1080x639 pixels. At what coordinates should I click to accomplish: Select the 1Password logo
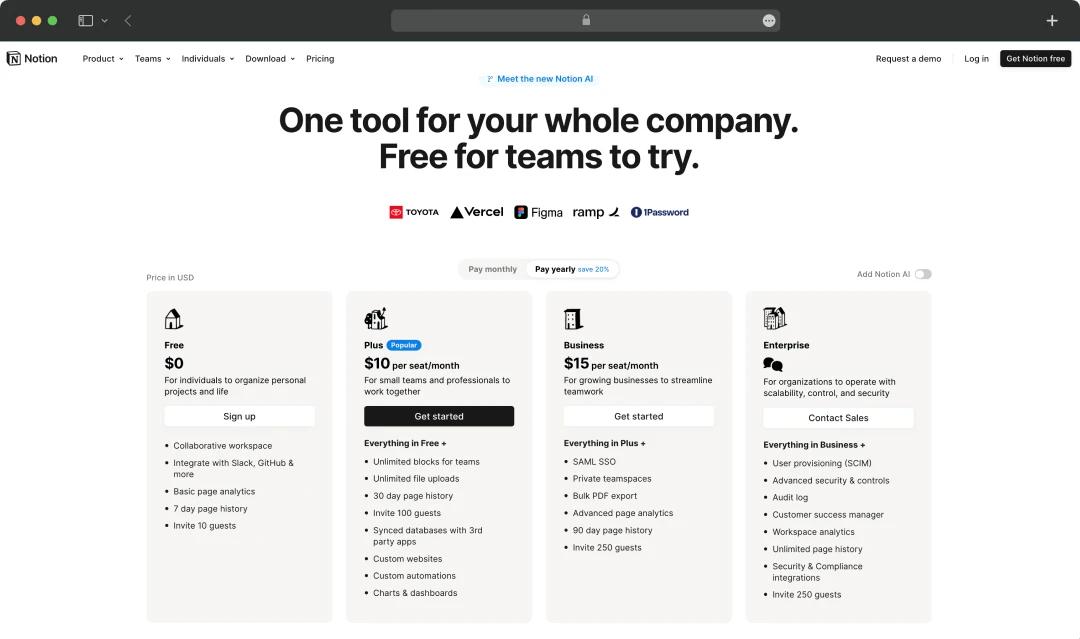(659, 211)
